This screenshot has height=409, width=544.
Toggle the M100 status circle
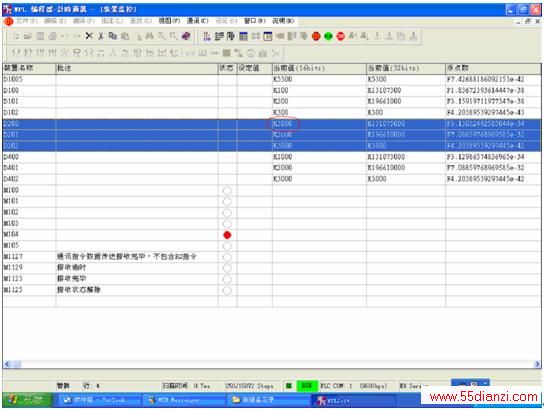point(227,190)
